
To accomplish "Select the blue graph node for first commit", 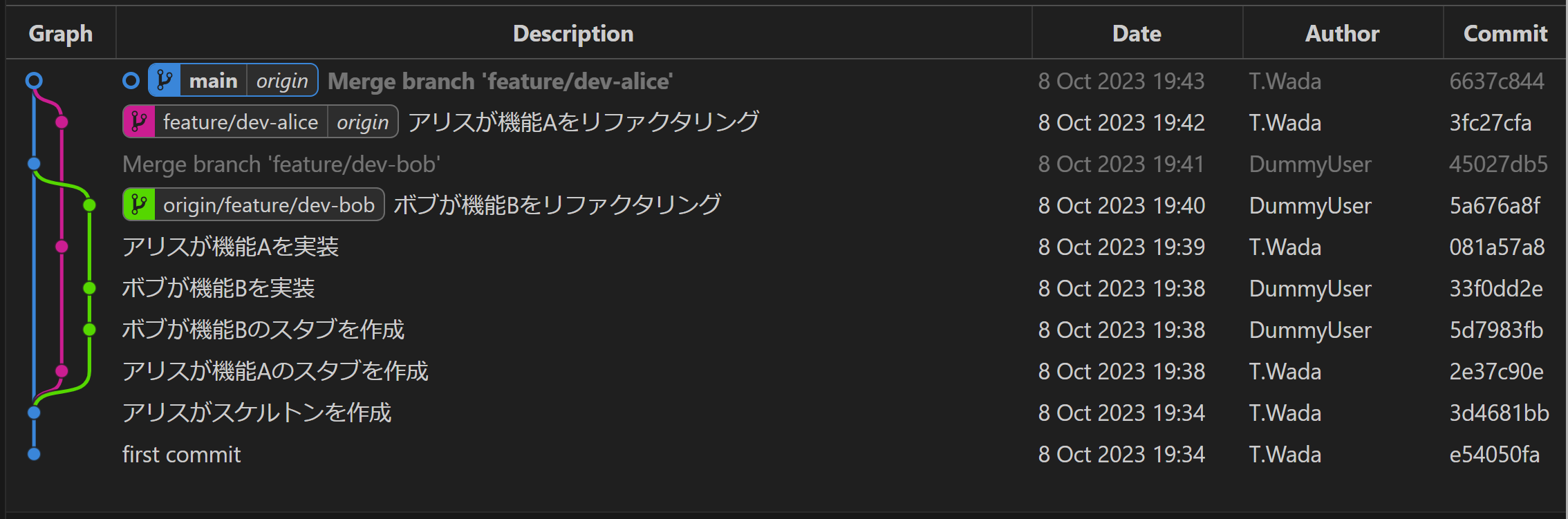I will (x=34, y=454).
